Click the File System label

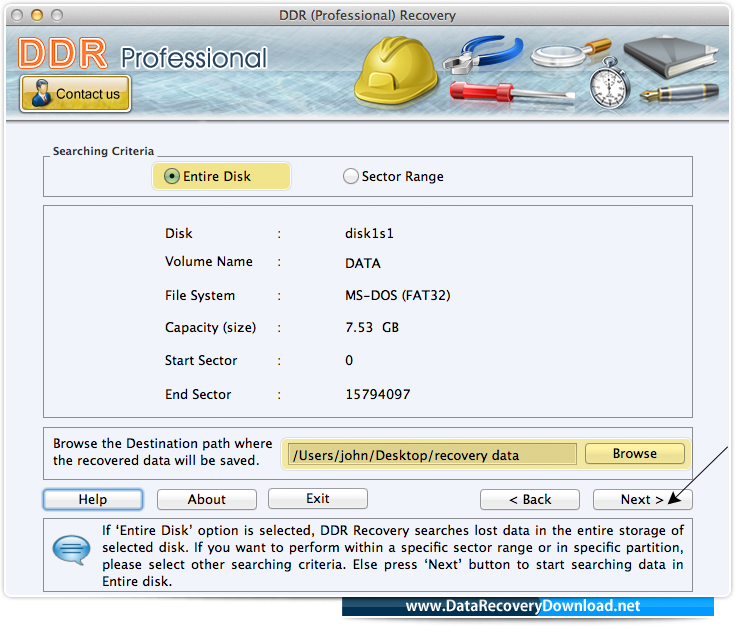(200, 296)
